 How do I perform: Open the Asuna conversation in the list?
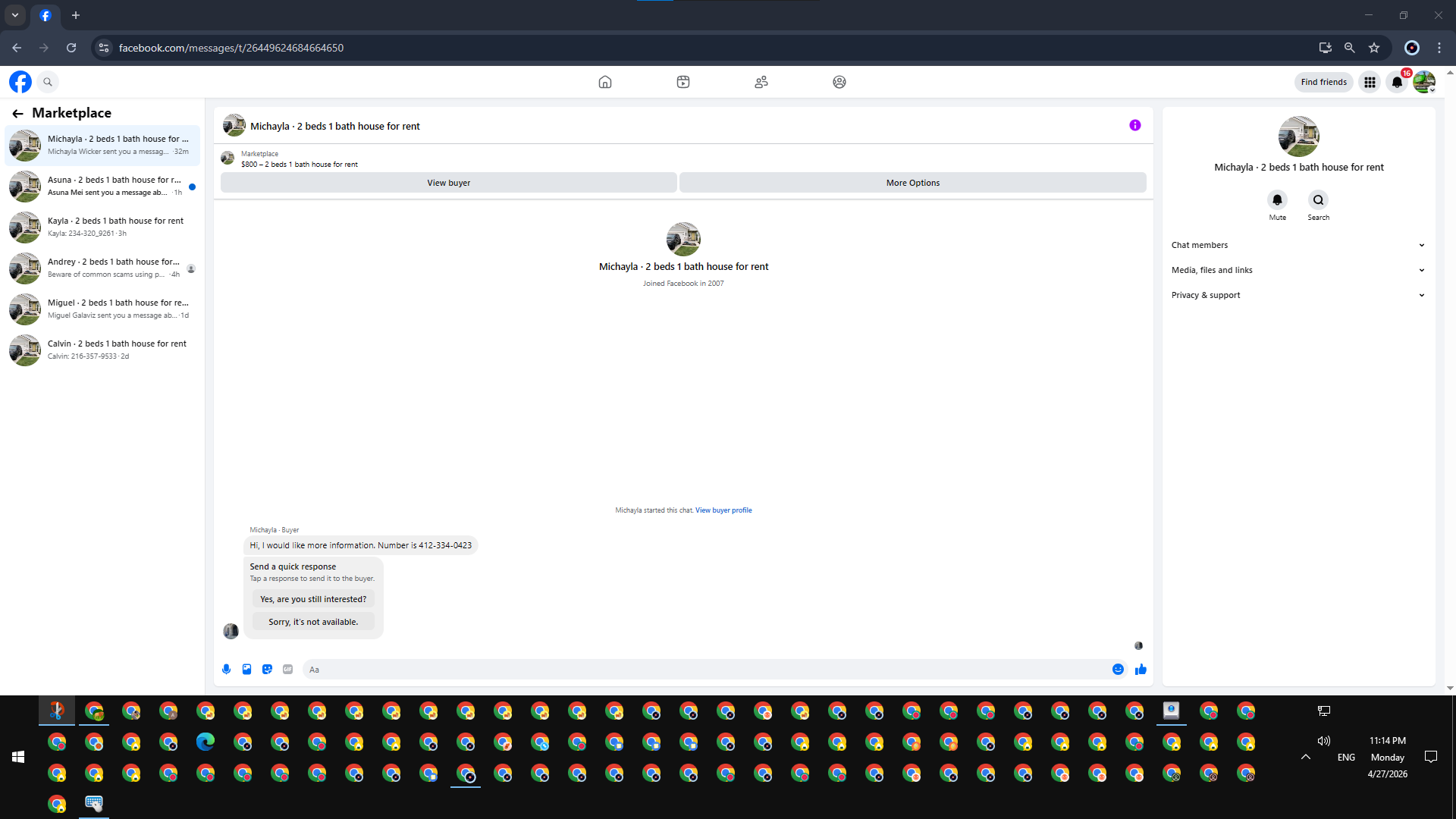102,186
